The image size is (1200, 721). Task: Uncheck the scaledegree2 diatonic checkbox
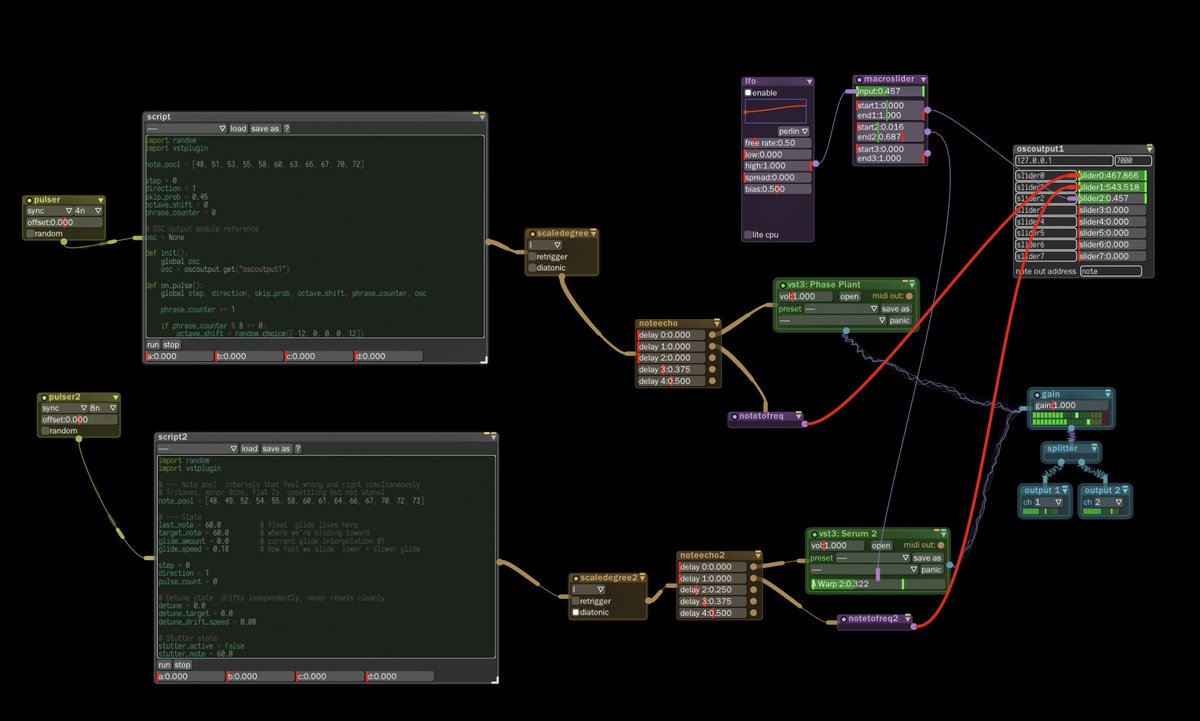[x=576, y=611]
